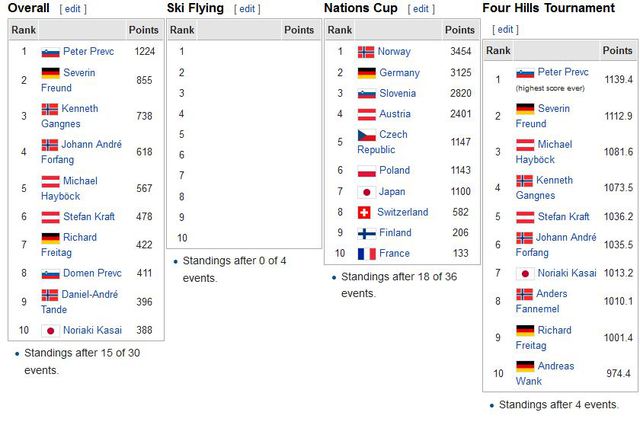
Task: Click the Finland flag icon
Action: coord(367,233)
